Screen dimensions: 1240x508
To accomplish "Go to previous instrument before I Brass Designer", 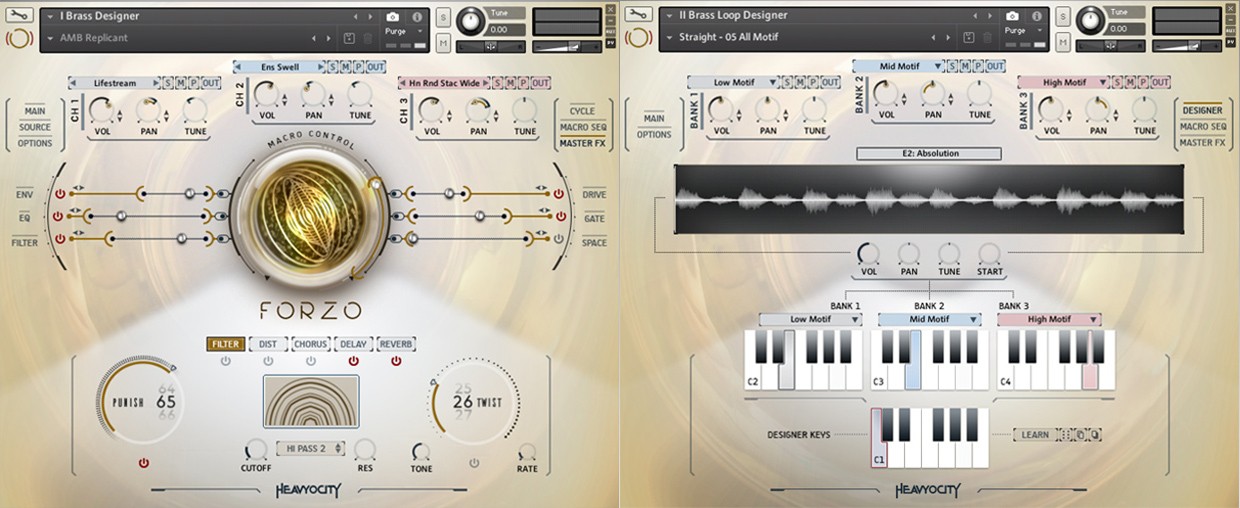I will click(x=355, y=17).
